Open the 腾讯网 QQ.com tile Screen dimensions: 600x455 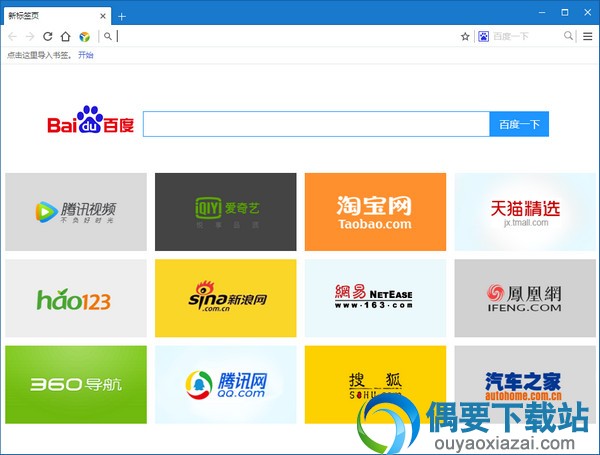[226, 385]
